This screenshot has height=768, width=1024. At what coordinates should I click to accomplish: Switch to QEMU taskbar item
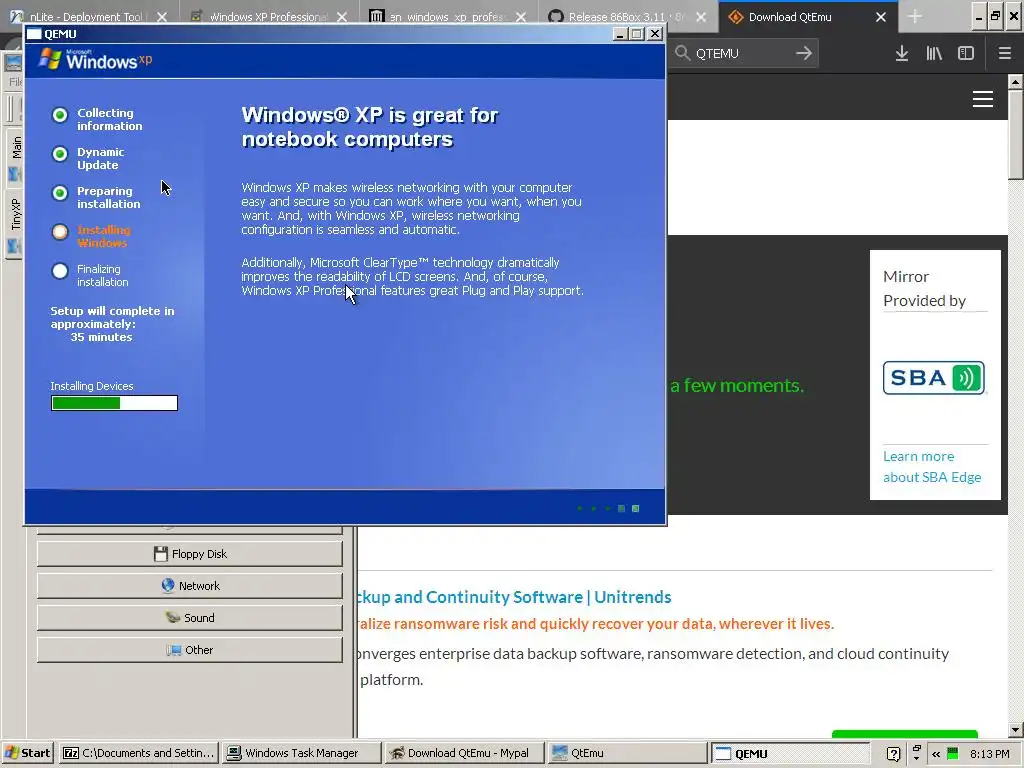pyautogui.click(x=789, y=753)
